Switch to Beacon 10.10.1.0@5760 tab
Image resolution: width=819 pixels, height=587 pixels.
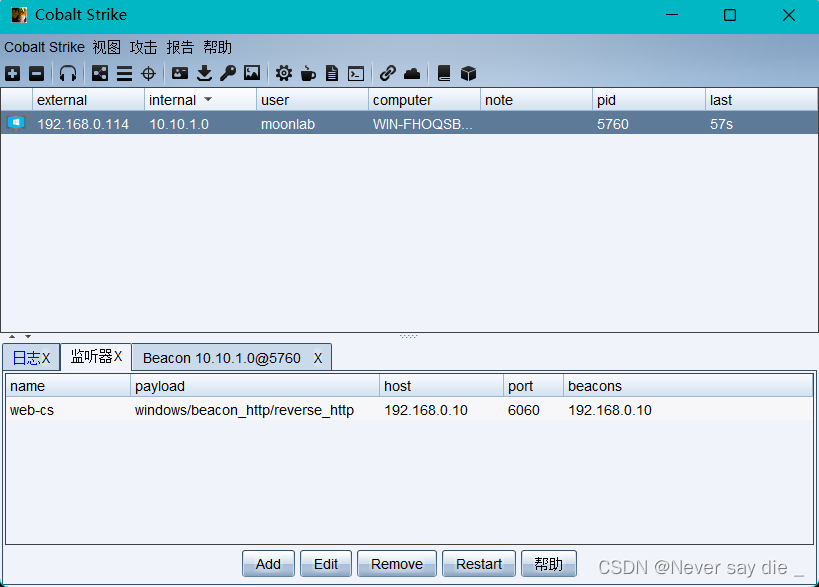[221, 358]
